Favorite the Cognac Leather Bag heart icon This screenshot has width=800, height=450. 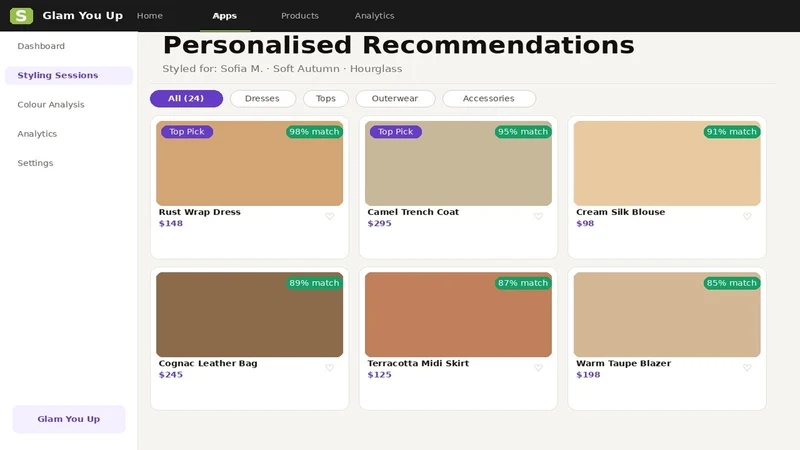330,368
